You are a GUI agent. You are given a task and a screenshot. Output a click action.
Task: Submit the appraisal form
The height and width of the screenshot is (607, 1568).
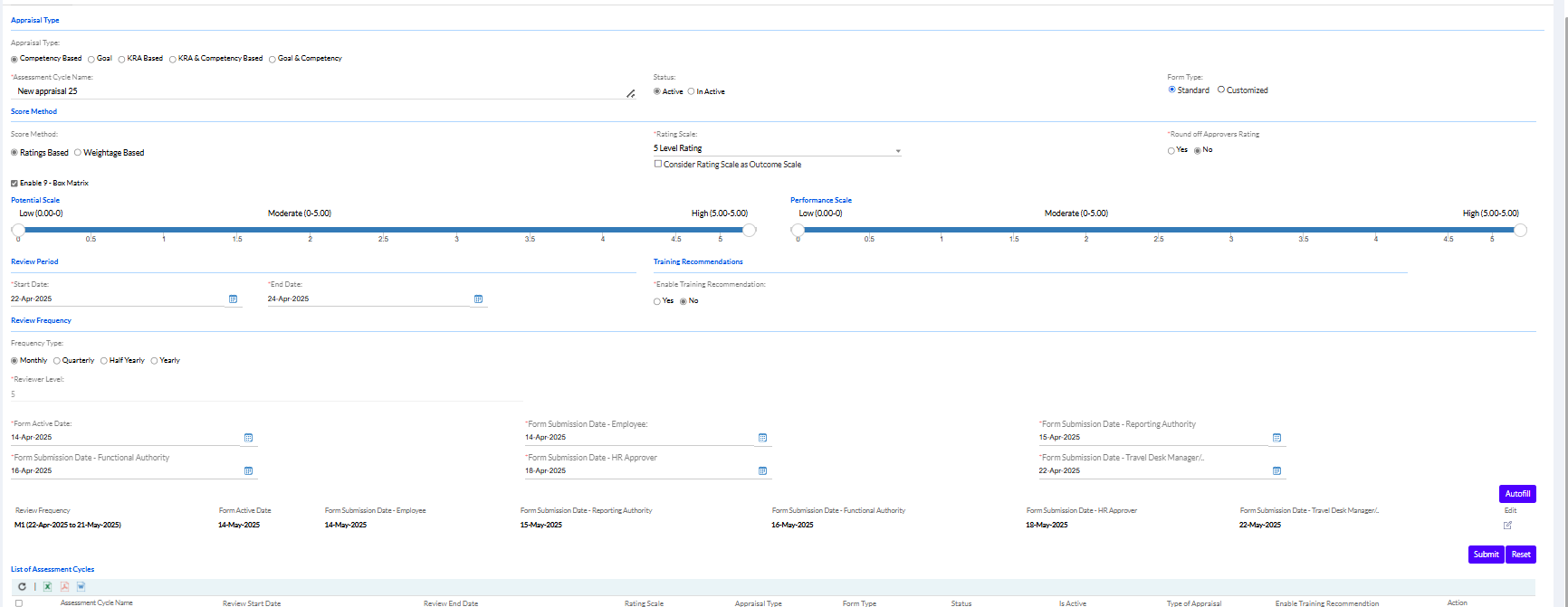[x=1486, y=555]
